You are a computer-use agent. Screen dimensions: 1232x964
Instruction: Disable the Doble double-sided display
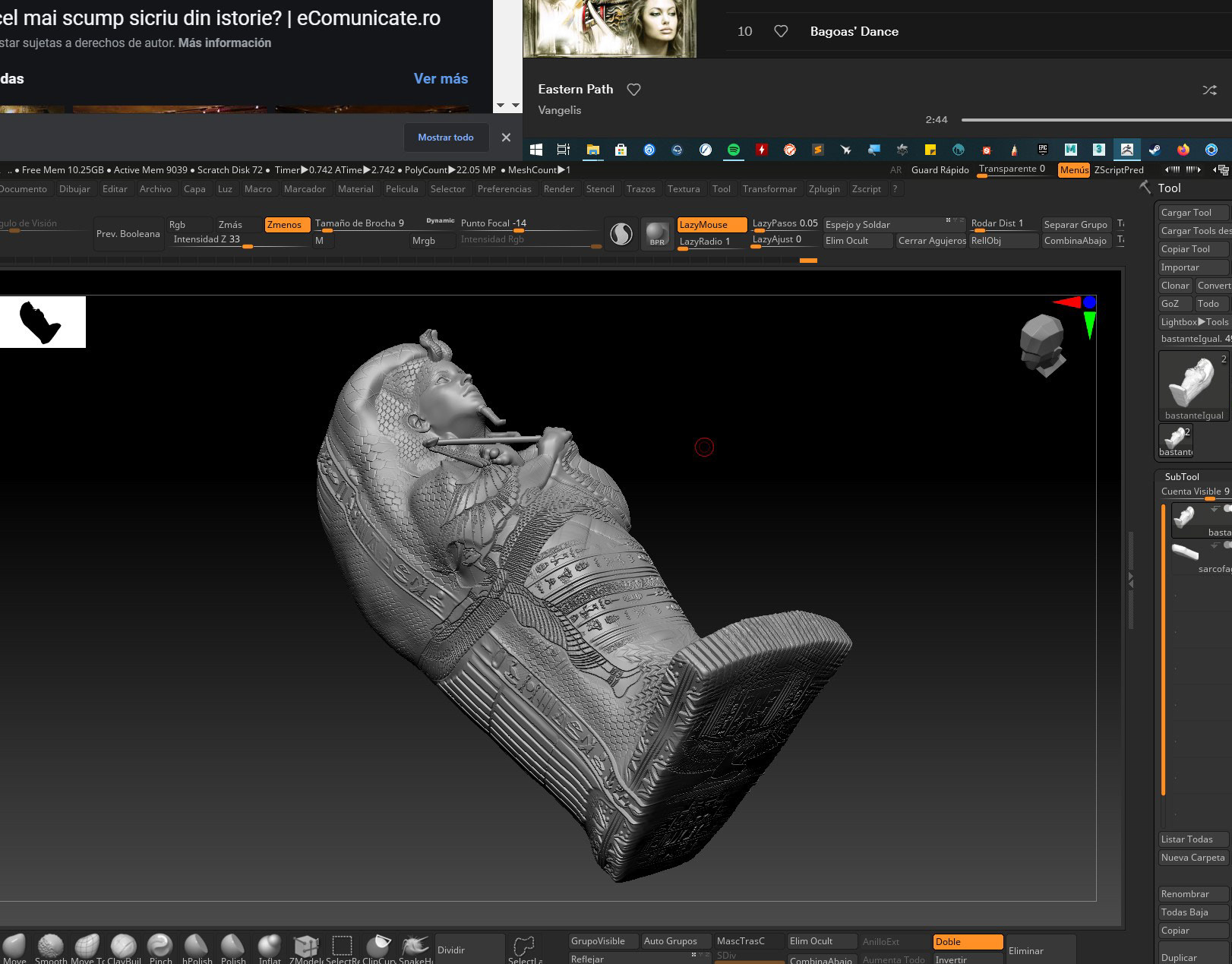click(967, 942)
